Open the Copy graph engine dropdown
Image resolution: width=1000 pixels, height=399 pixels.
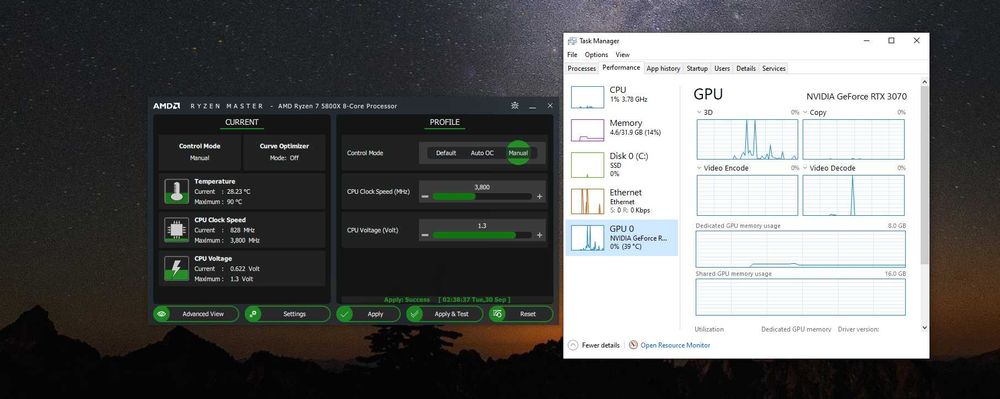pyautogui.click(x=805, y=112)
